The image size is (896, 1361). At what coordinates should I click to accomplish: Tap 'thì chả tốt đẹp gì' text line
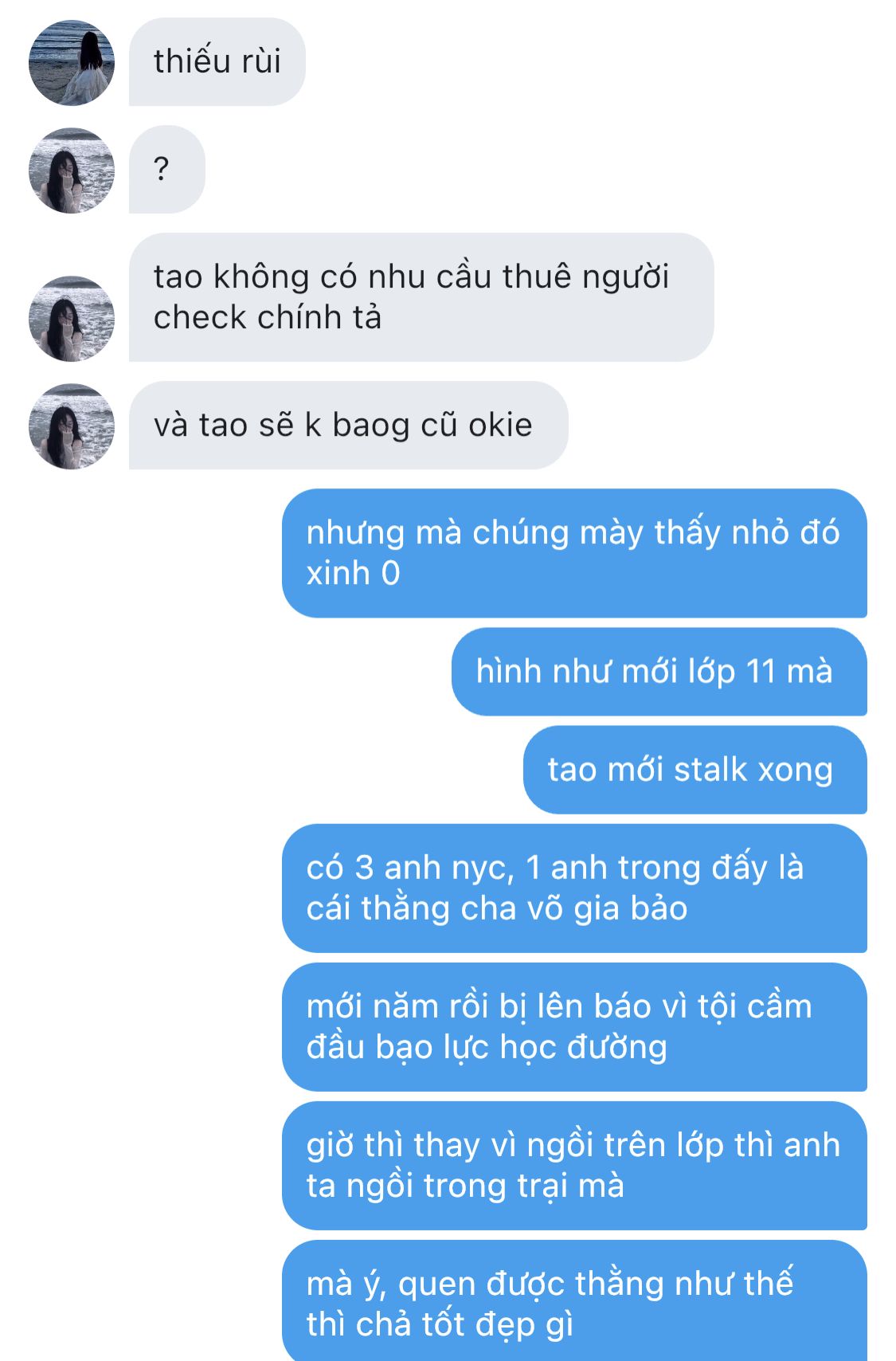tap(440, 1324)
